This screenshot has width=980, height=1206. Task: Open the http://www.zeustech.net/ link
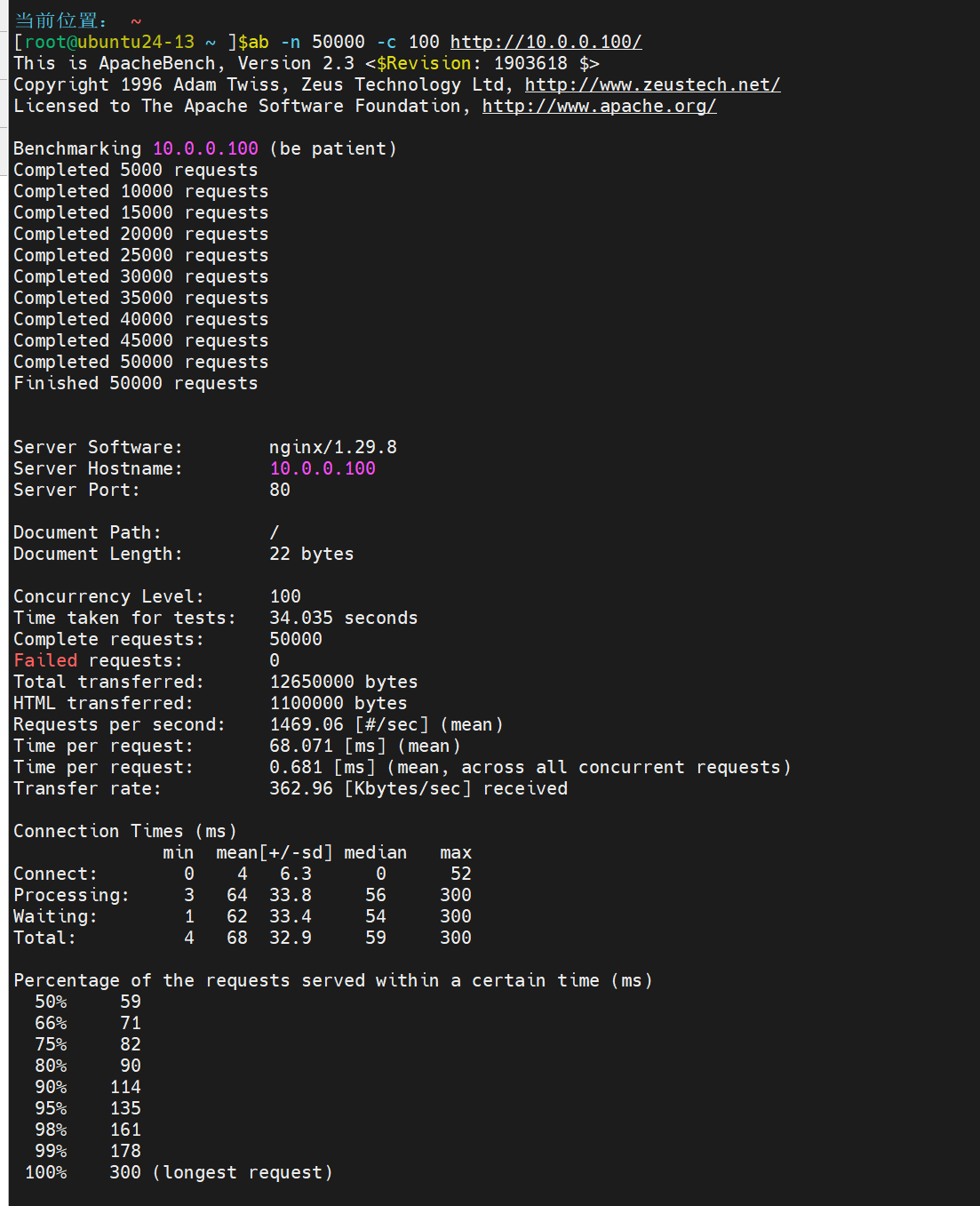652,84
